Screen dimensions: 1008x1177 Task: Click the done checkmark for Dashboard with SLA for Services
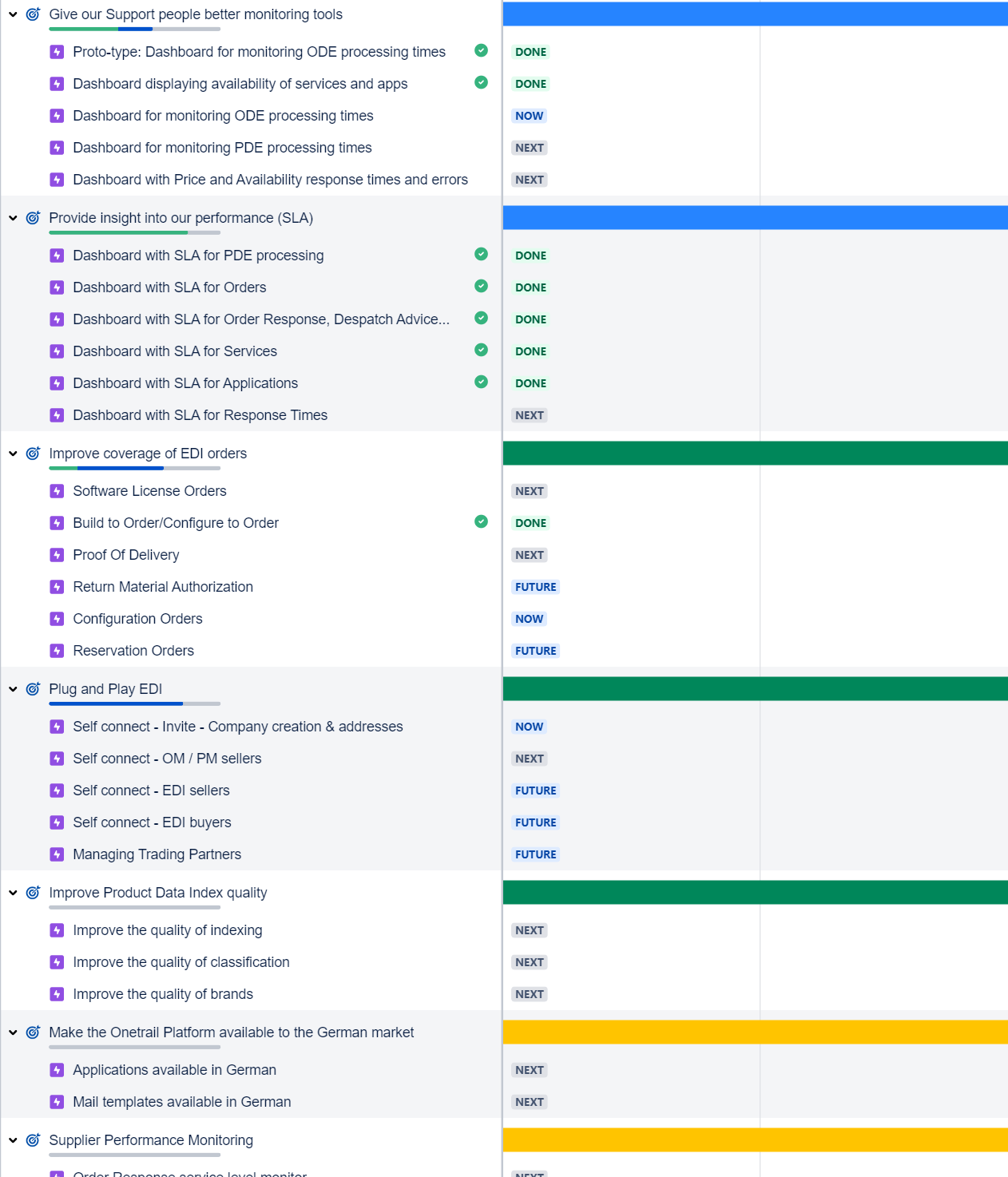coord(481,351)
